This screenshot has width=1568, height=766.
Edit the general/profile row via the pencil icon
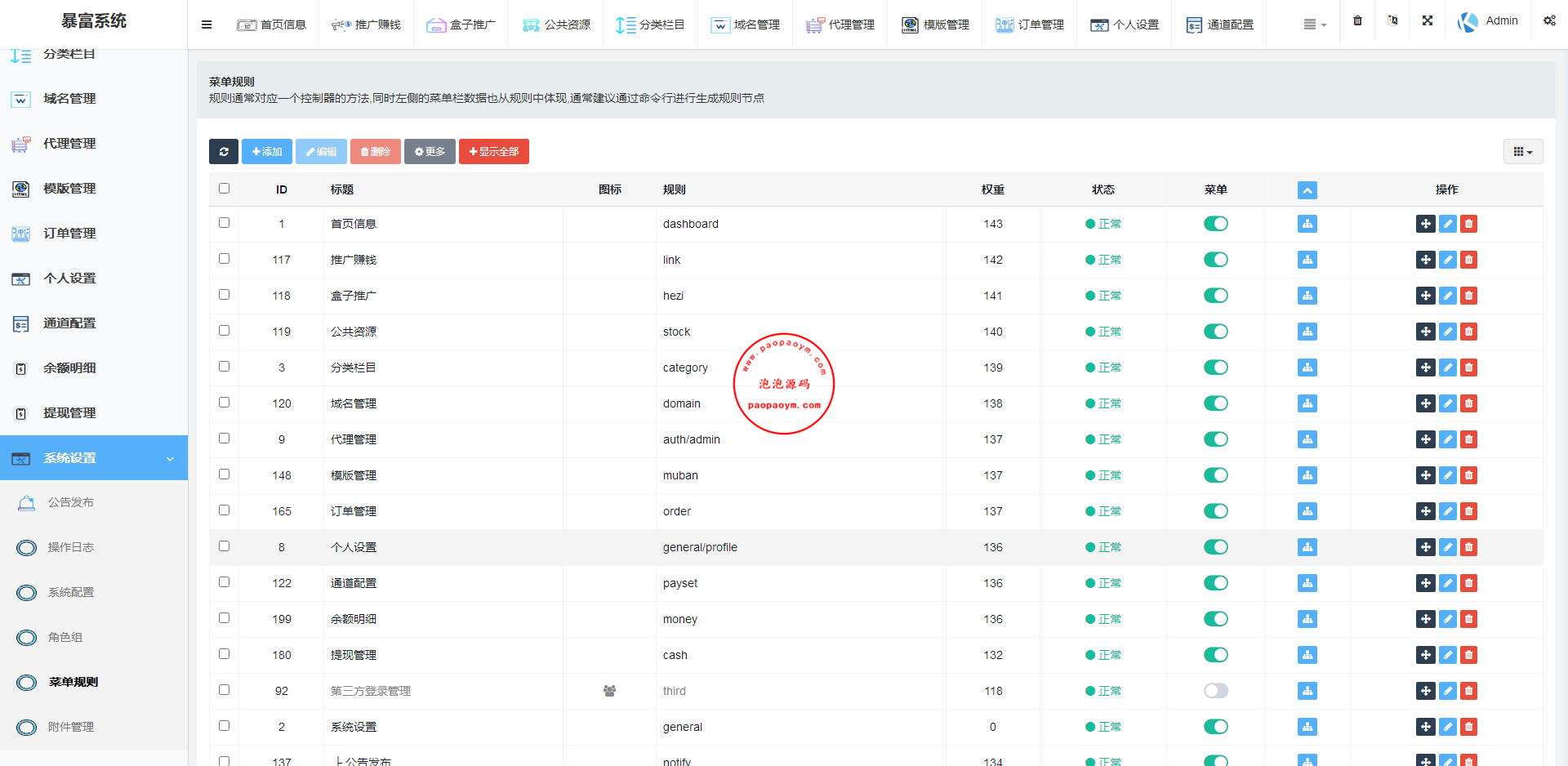pos(1448,547)
